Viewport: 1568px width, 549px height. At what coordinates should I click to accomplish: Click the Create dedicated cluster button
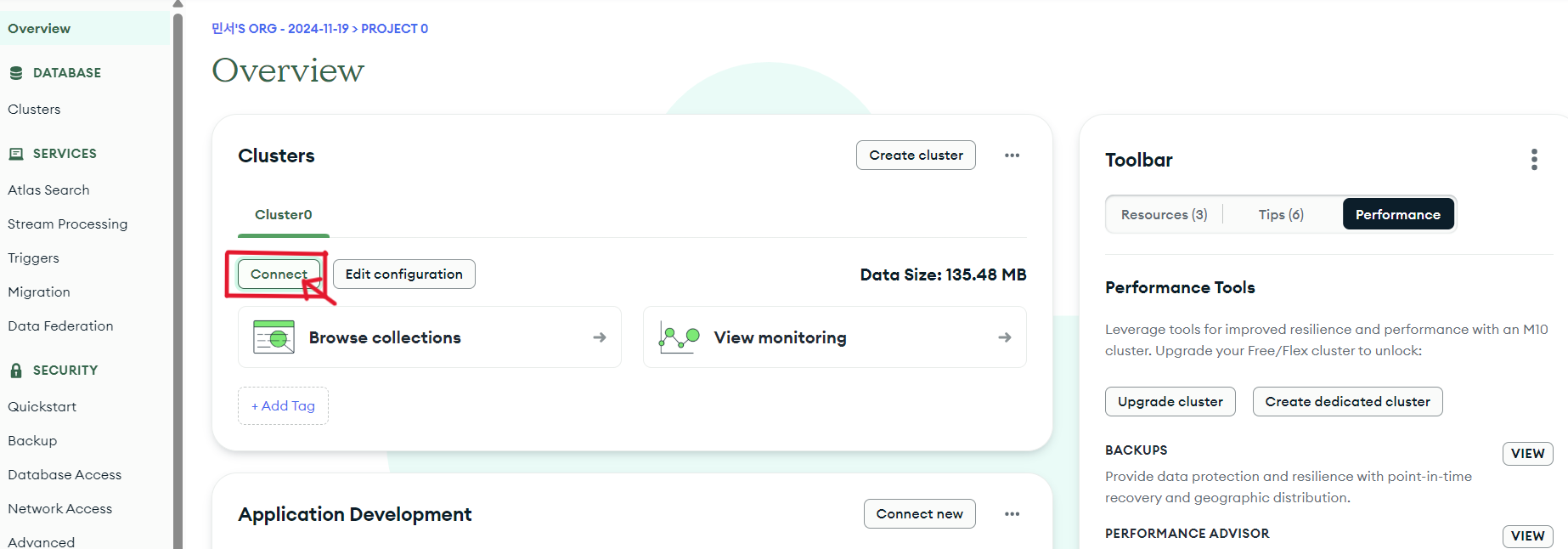click(1348, 402)
